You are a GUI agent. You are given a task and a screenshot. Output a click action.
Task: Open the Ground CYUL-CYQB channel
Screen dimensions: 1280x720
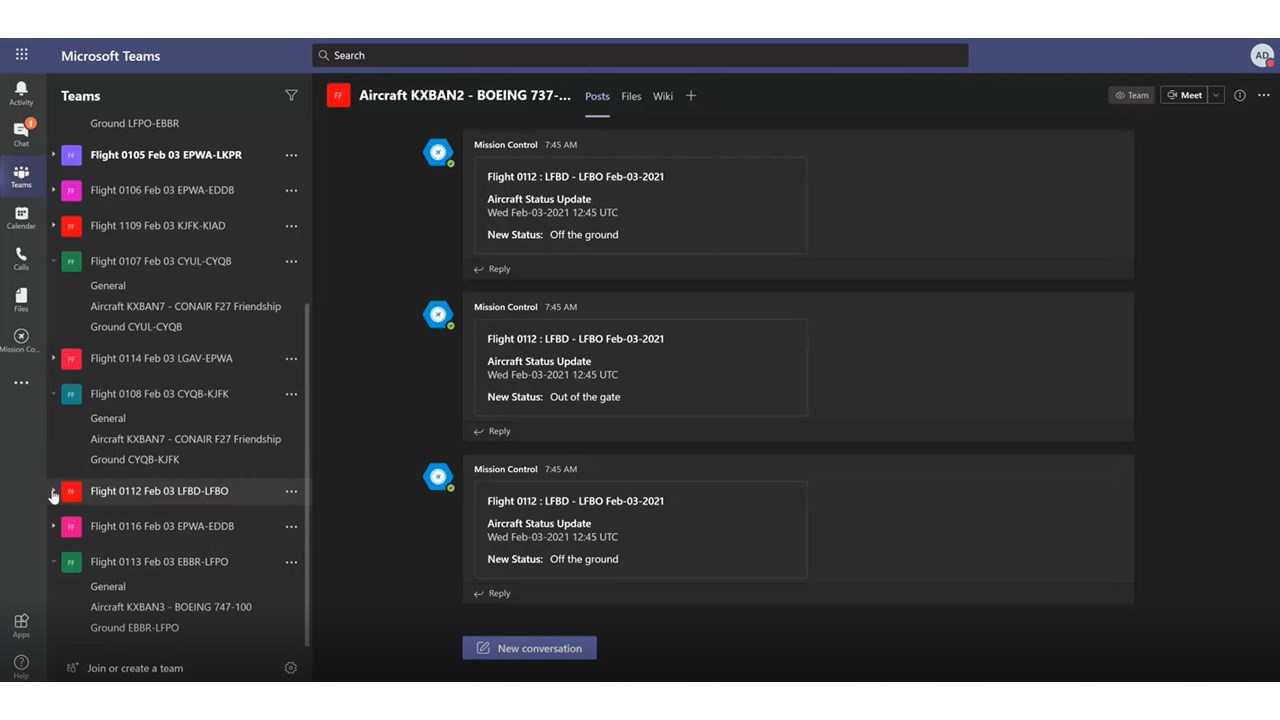pyautogui.click(x=136, y=327)
